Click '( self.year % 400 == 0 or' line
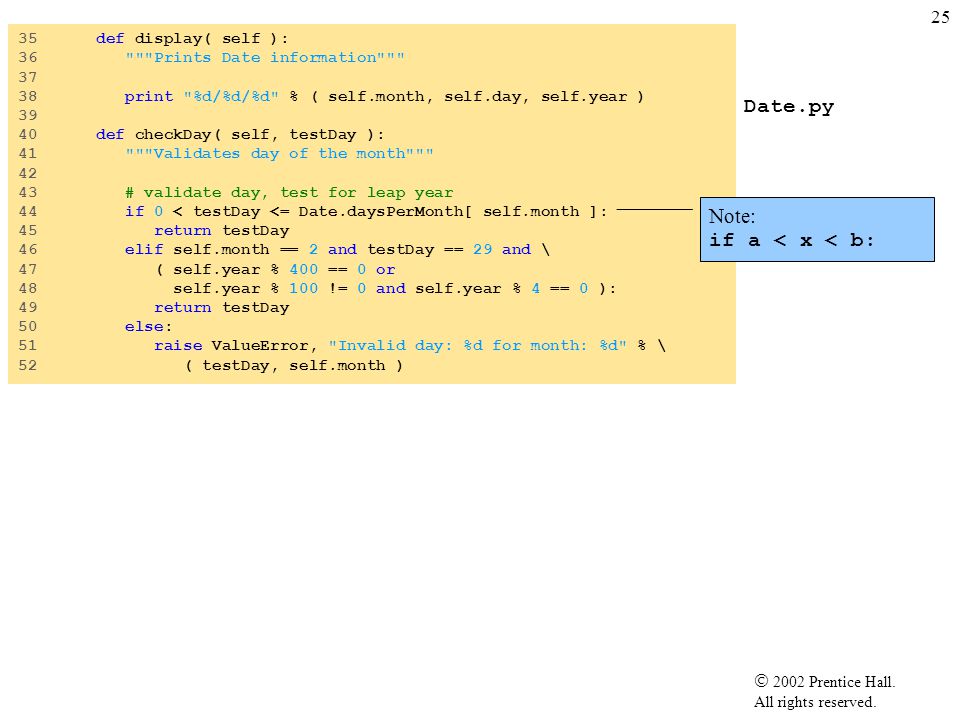This screenshot has width=960, height=720. coord(276,269)
